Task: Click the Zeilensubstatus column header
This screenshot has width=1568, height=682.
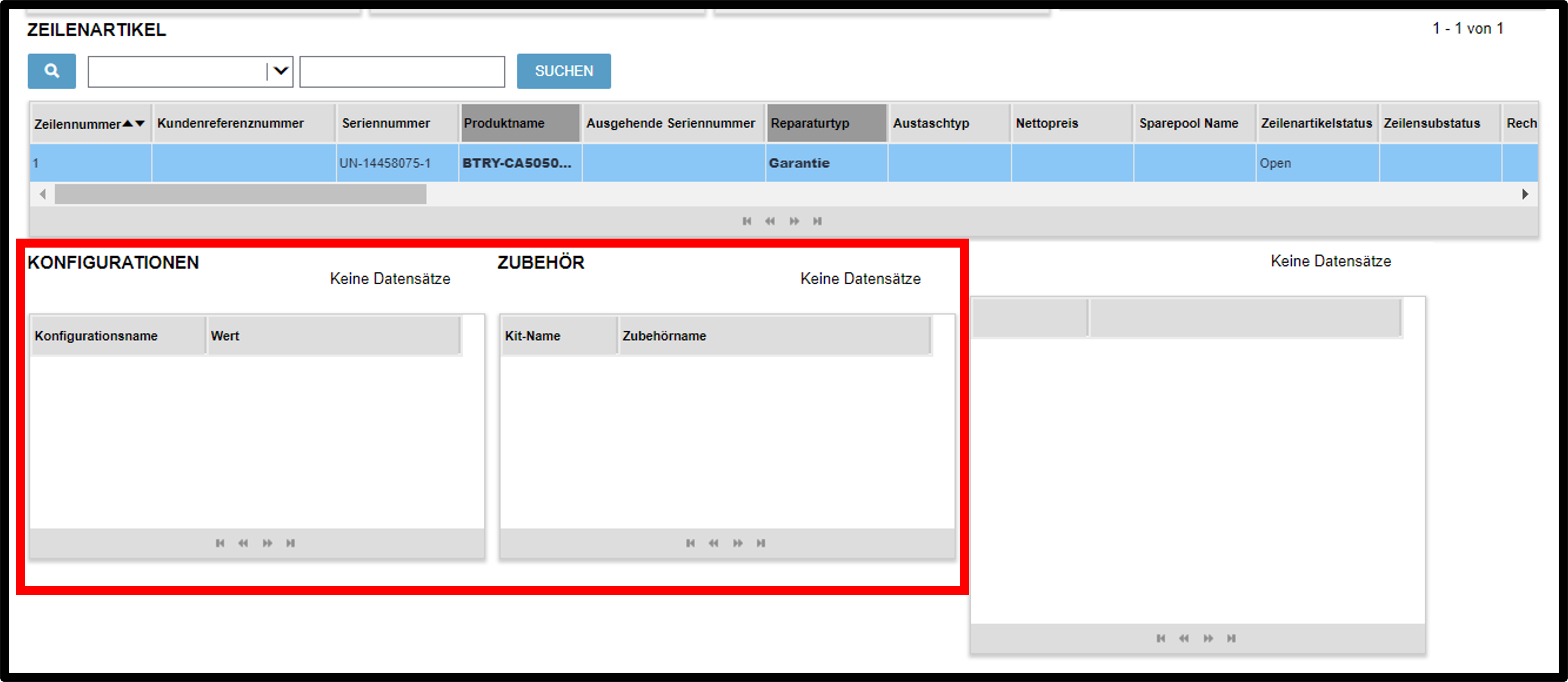Action: click(x=1440, y=124)
